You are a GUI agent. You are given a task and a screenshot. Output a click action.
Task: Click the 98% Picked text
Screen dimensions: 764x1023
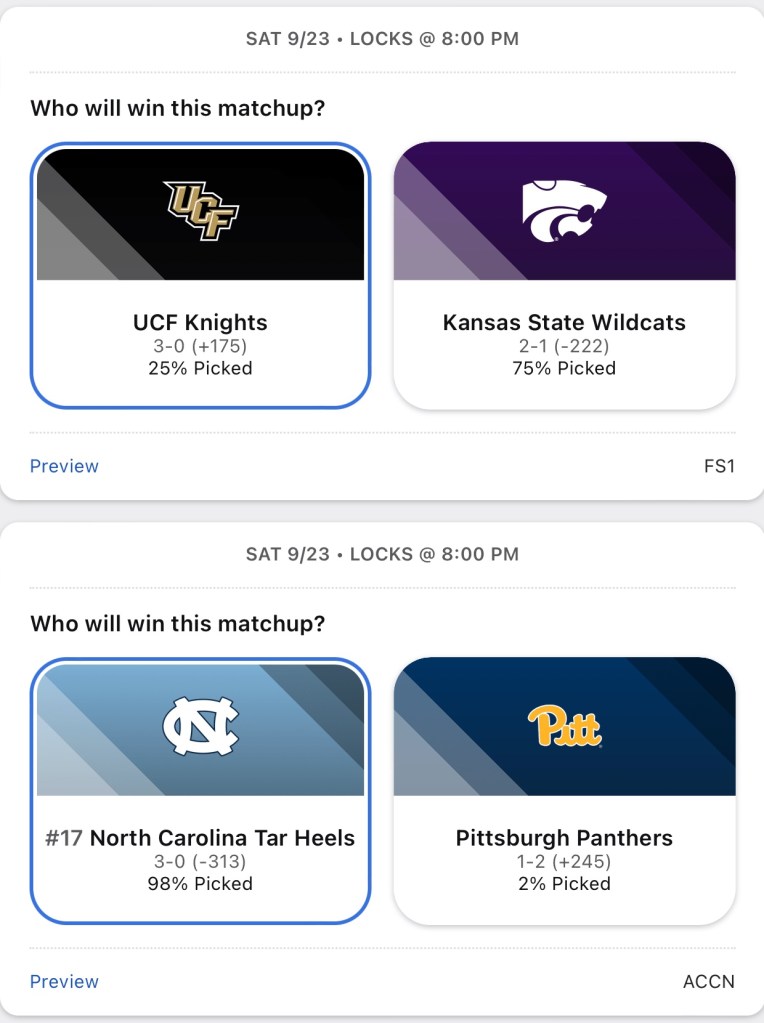pos(200,883)
